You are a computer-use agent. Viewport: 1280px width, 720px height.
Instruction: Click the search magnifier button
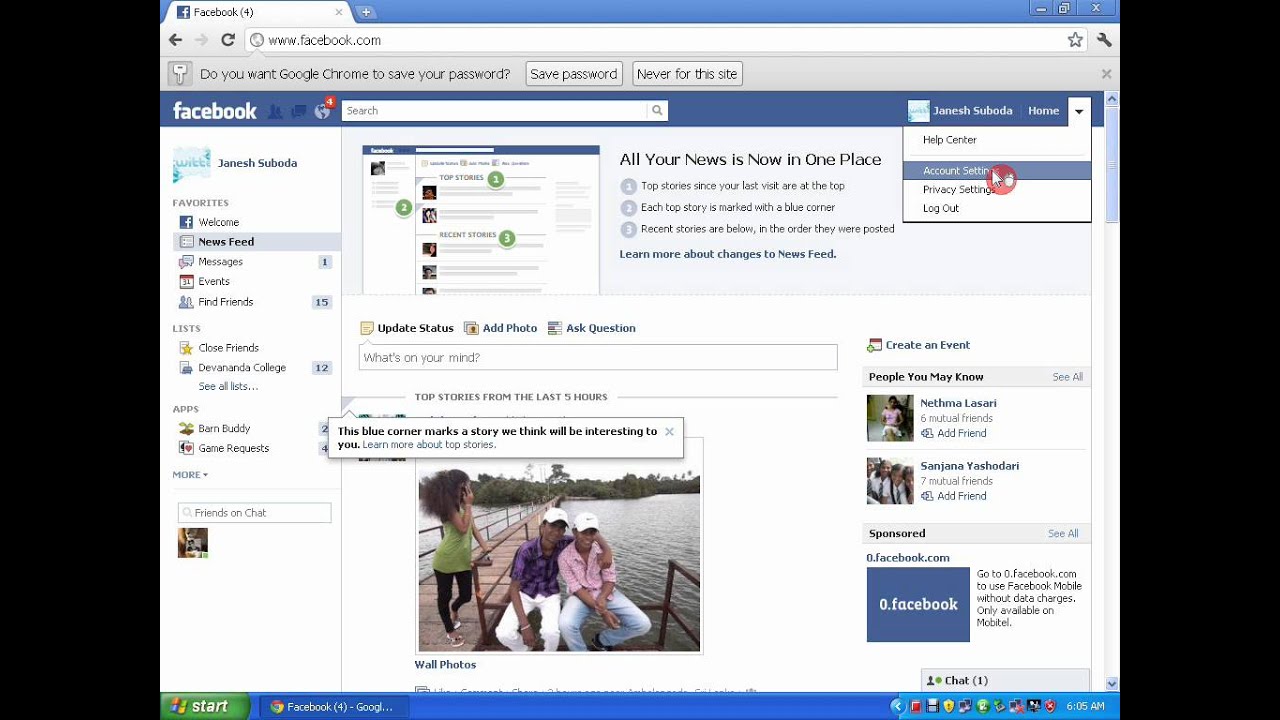(x=657, y=111)
